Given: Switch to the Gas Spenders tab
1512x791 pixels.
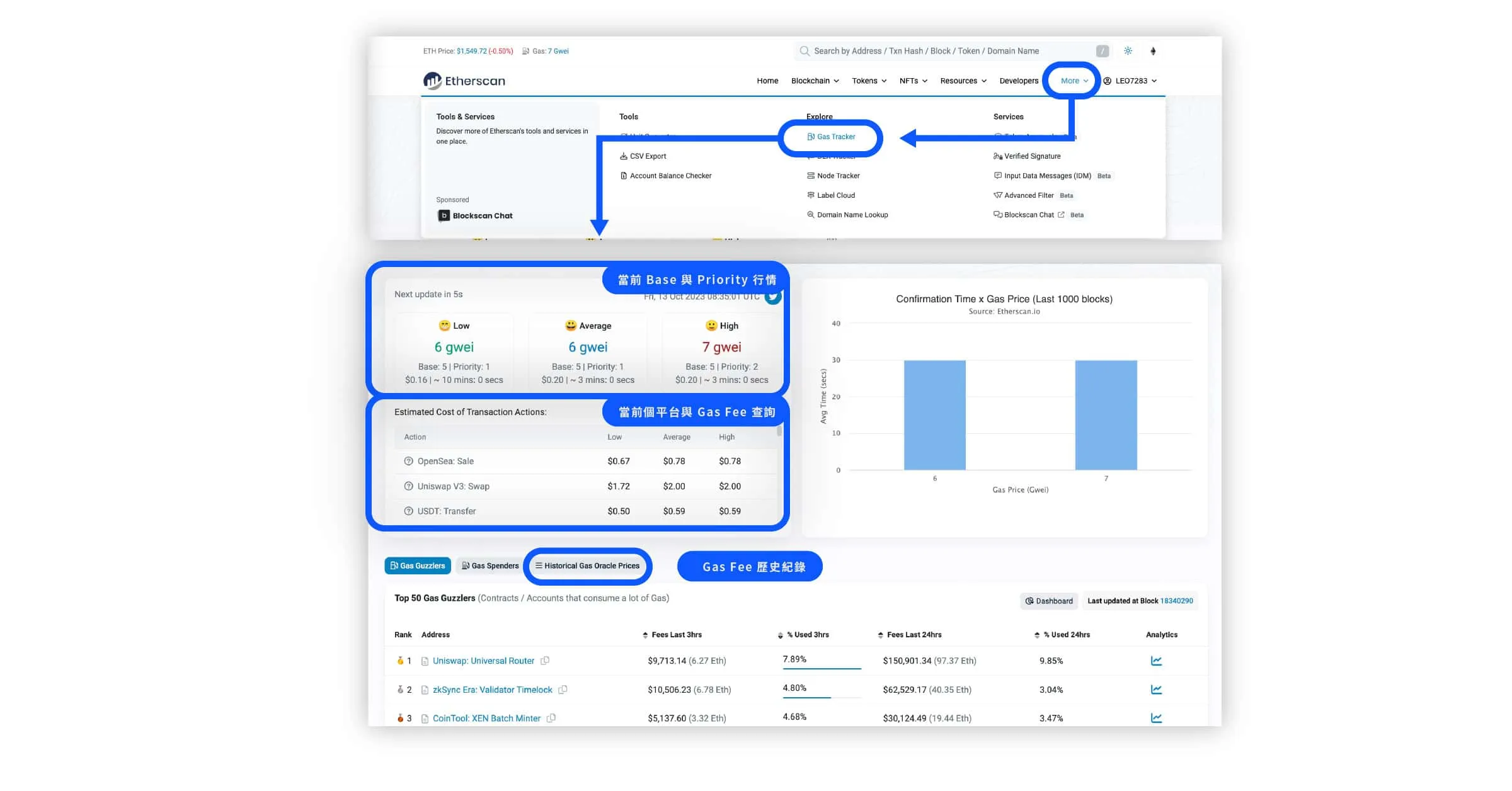Looking at the screenshot, I should [x=490, y=566].
